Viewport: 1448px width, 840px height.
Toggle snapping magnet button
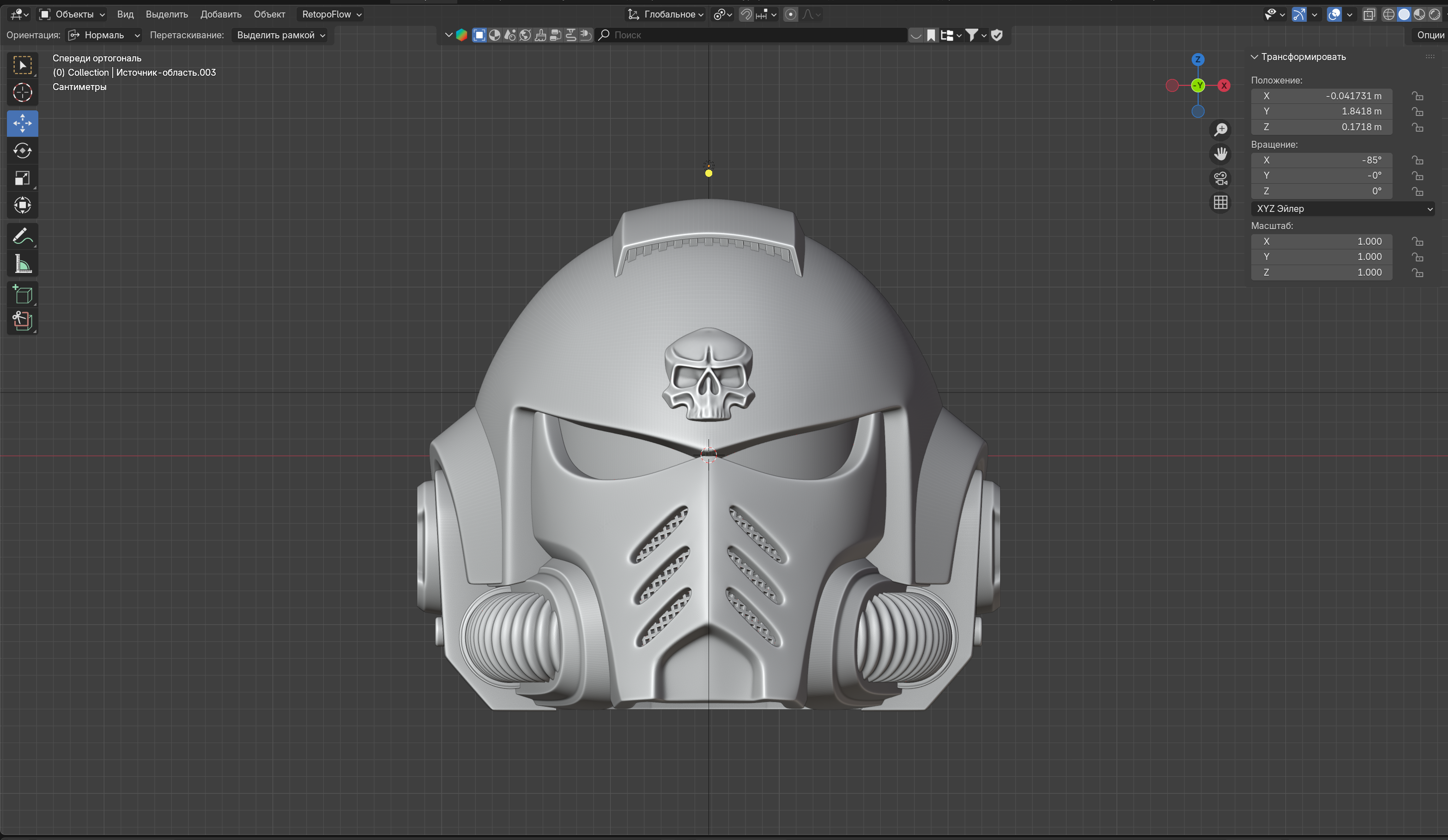[746, 14]
